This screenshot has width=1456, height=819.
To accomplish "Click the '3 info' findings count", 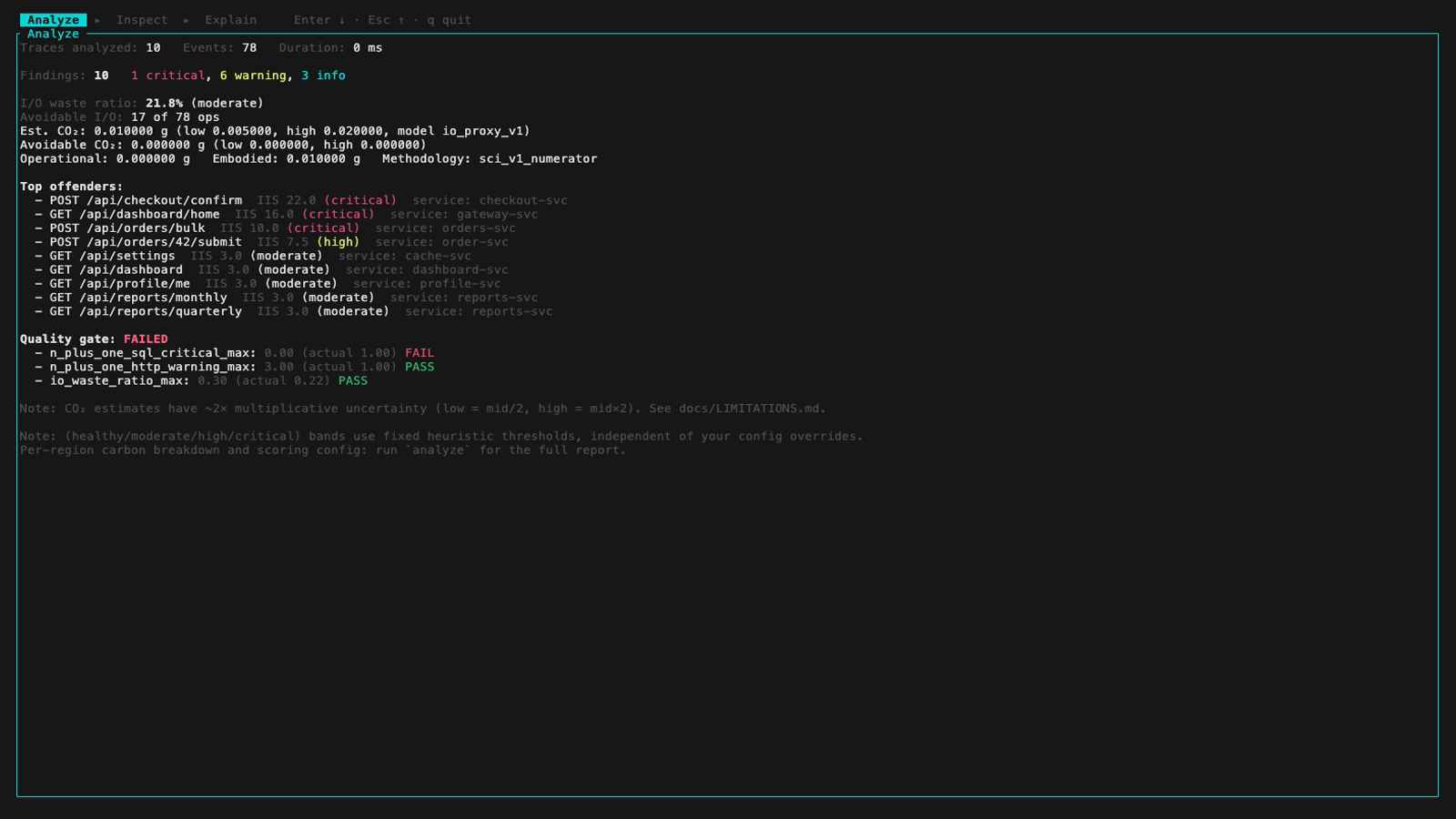I will click(x=324, y=76).
